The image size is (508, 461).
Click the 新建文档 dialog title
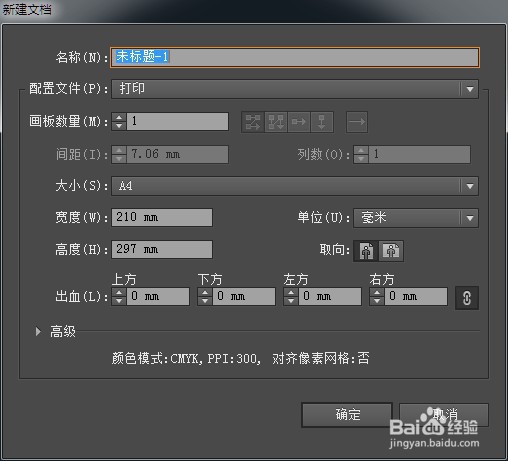tap(27, 9)
